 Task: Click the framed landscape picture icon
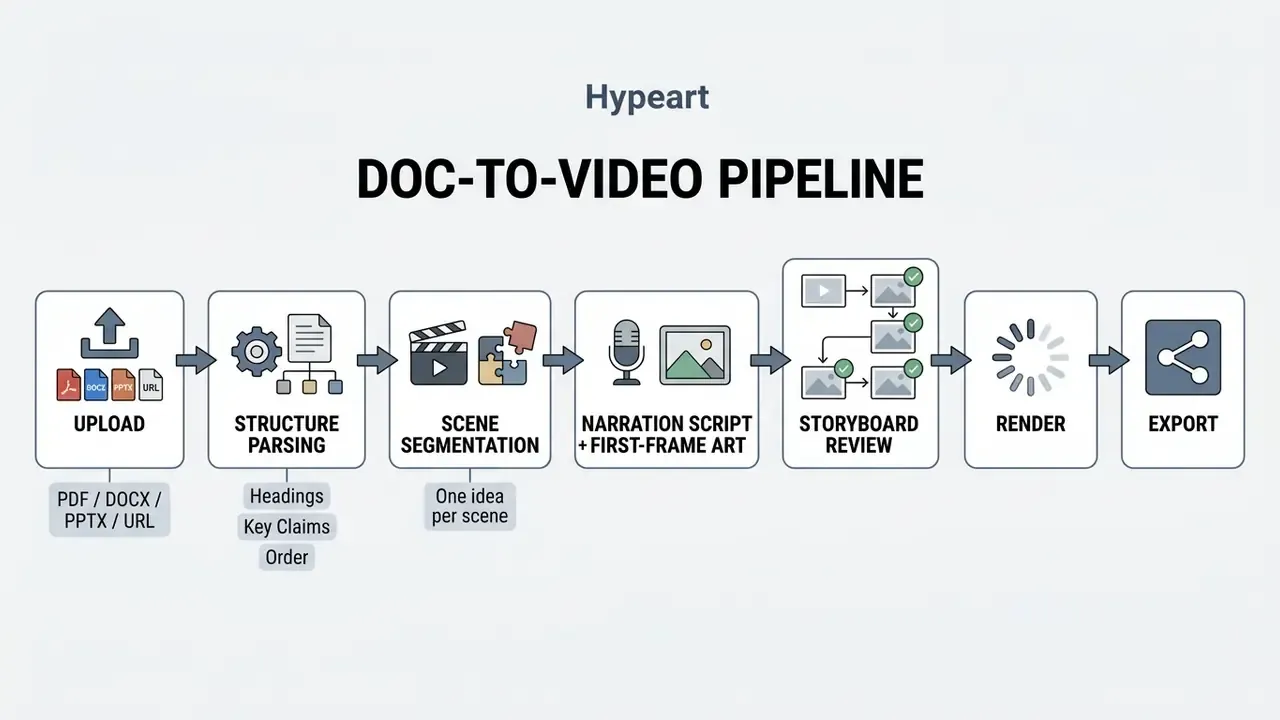pyautogui.click(x=696, y=353)
